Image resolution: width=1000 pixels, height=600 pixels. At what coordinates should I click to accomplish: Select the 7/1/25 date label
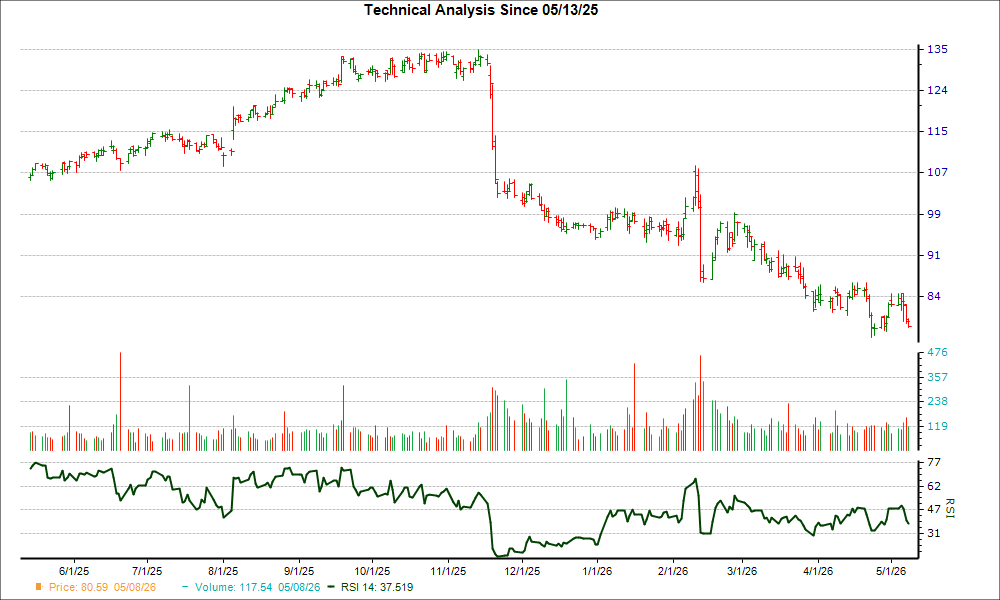[x=147, y=571]
